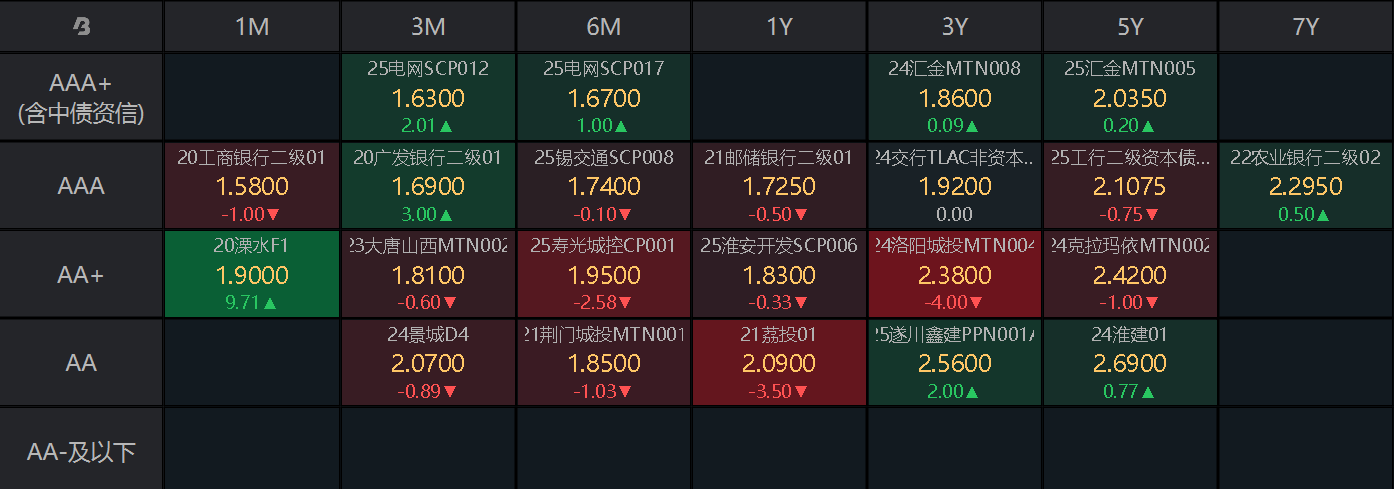
Task: Open the 21荔投01 bond cell
Action: [779, 362]
